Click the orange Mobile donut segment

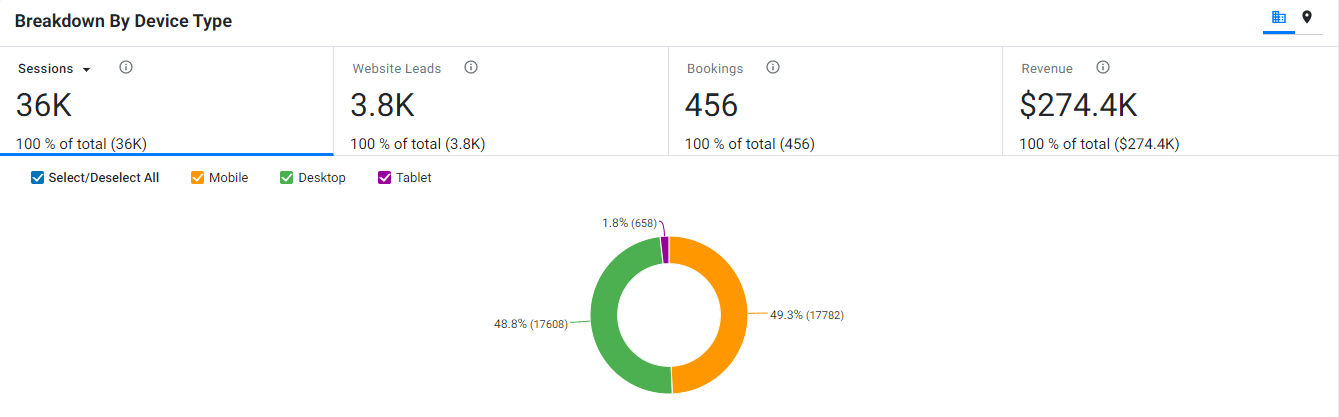pyautogui.click(x=734, y=315)
